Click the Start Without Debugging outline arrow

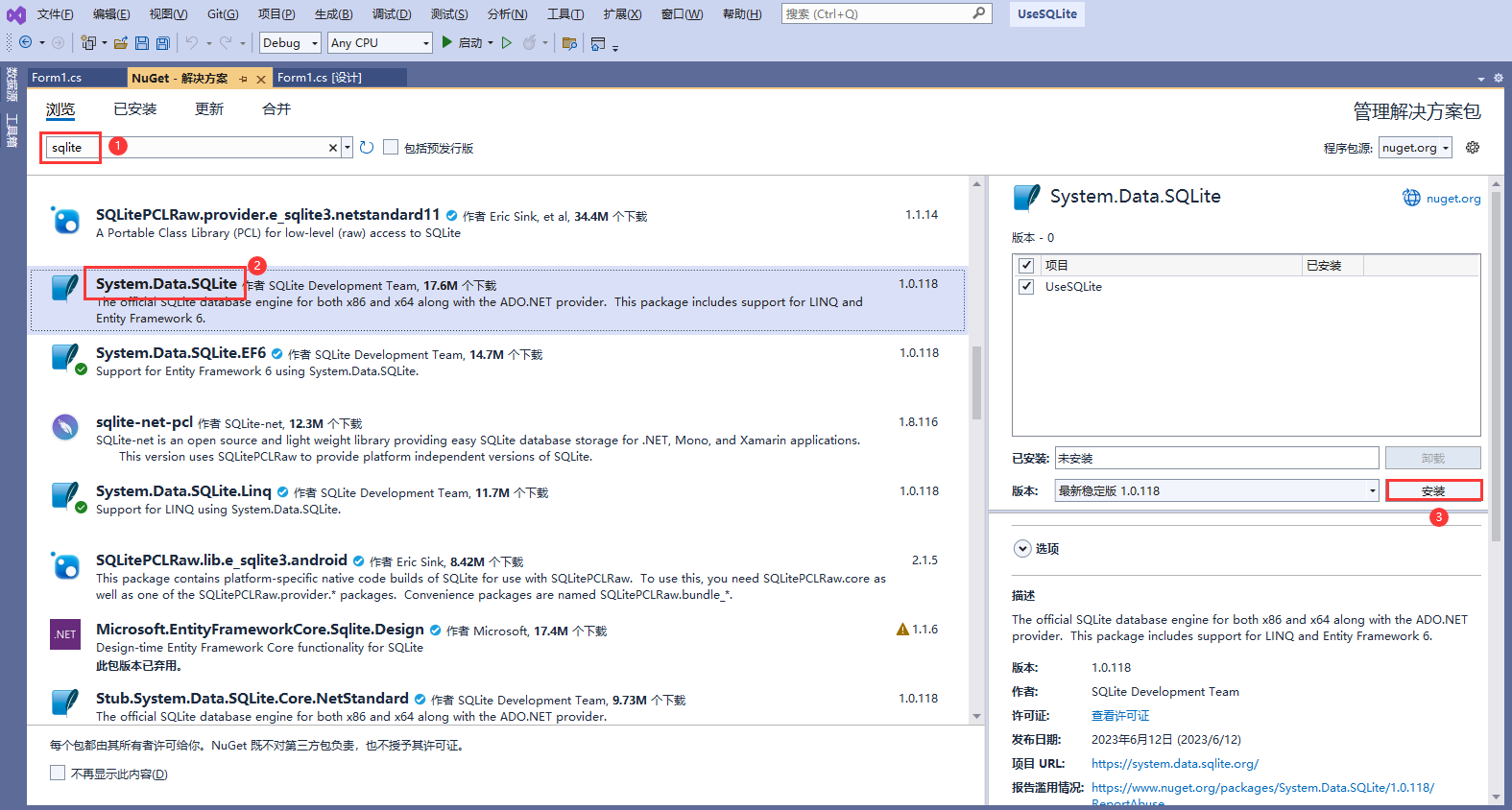click(507, 42)
